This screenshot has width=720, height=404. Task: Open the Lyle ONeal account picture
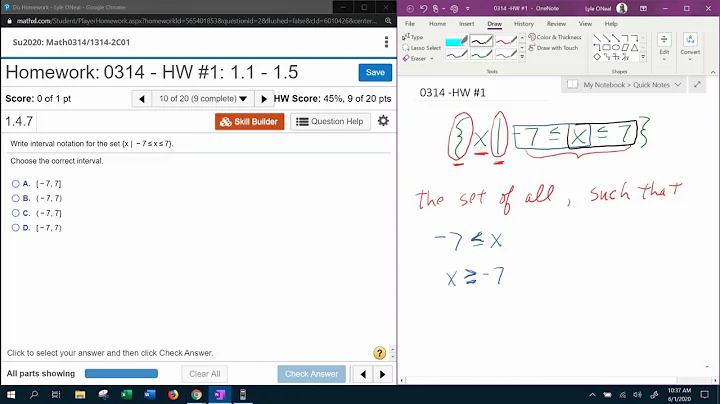pos(622,8)
